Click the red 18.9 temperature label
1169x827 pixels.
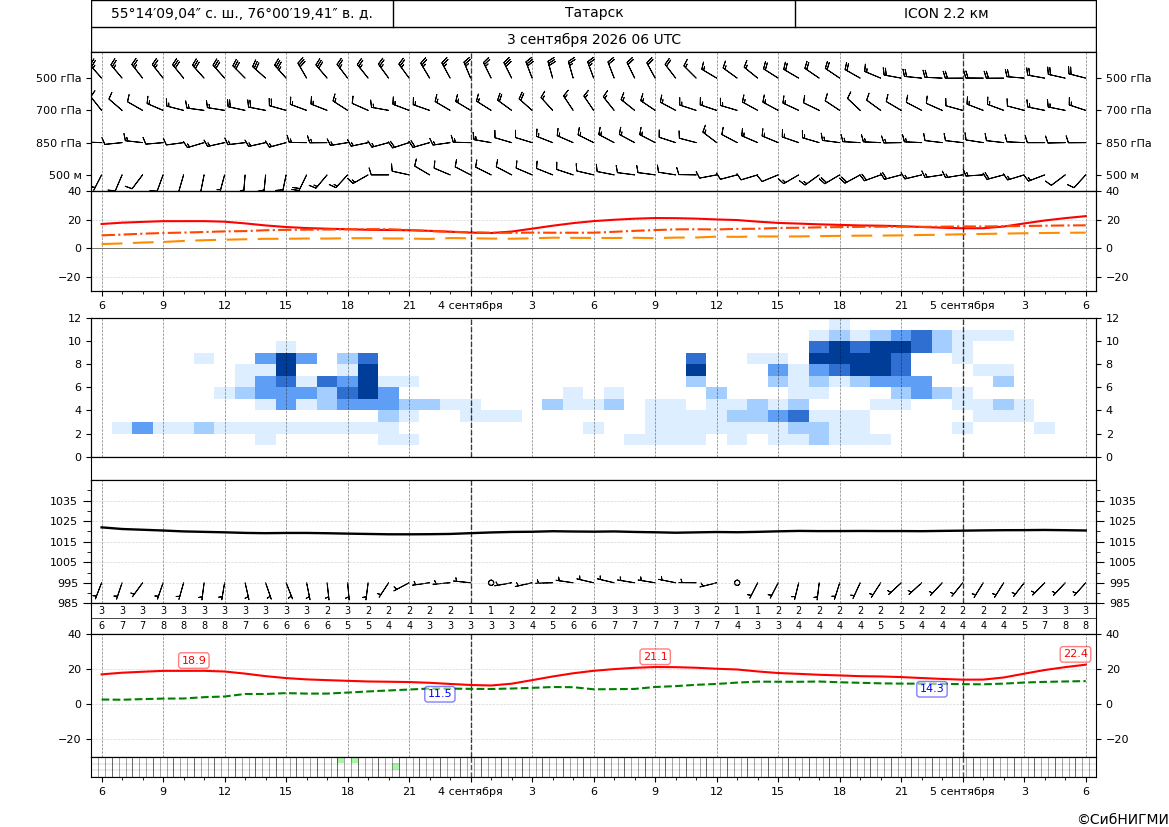pos(194,661)
